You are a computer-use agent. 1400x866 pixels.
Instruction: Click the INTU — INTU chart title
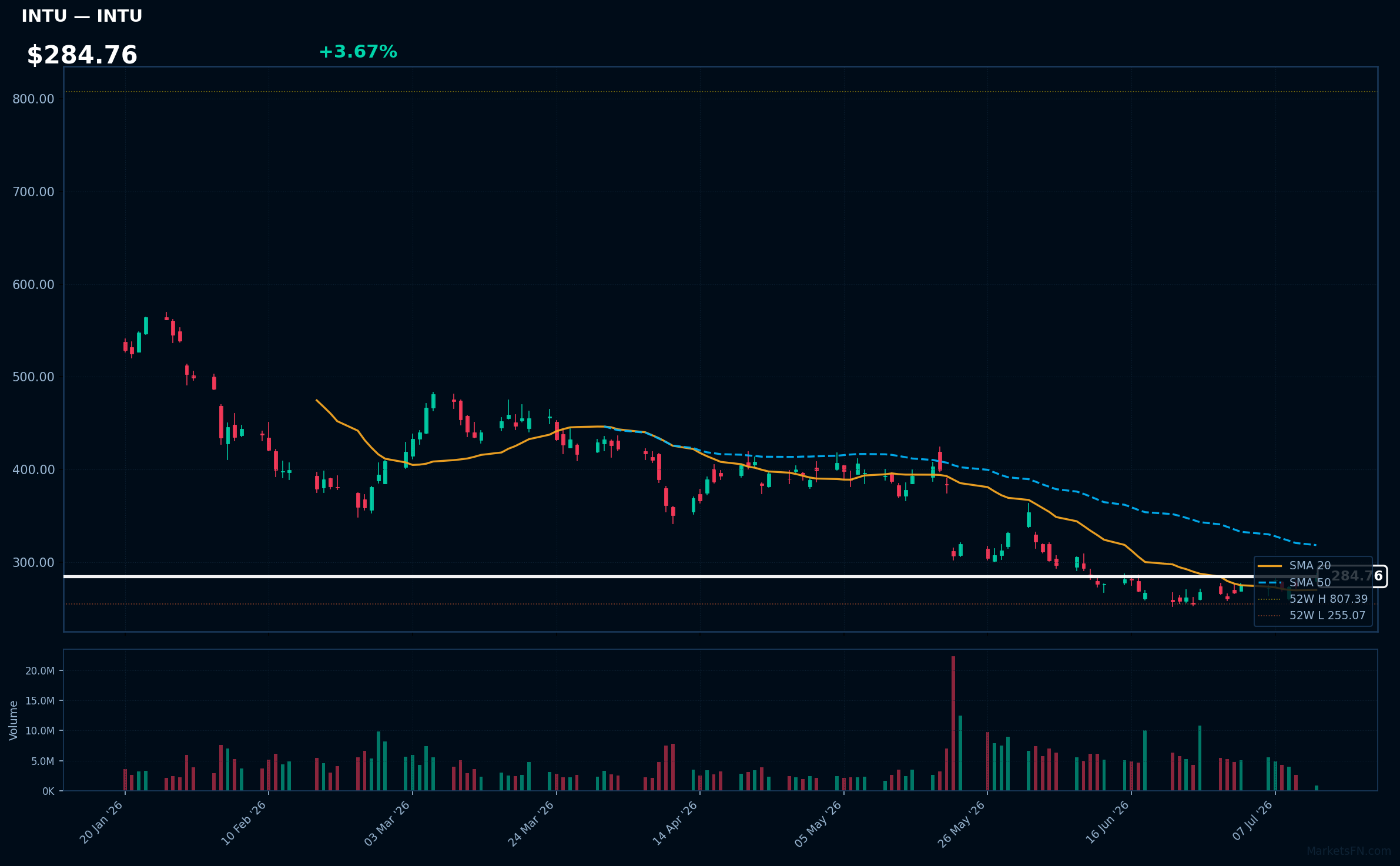coord(82,16)
